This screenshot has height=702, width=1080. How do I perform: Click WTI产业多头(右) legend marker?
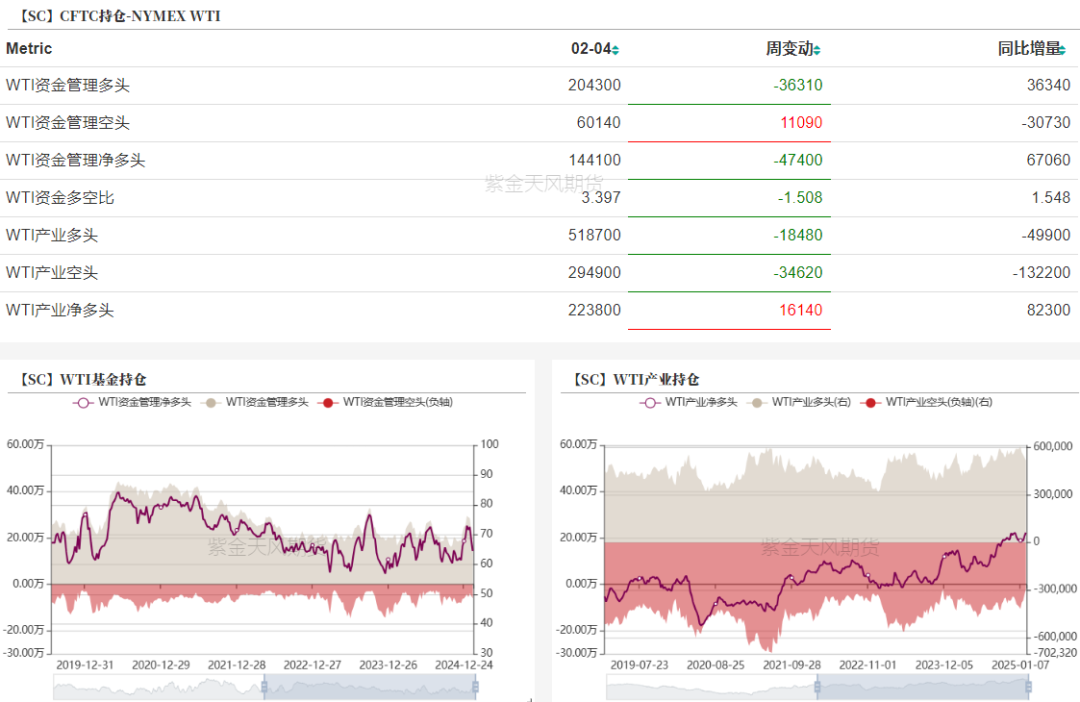pyautogui.click(x=759, y=402)
